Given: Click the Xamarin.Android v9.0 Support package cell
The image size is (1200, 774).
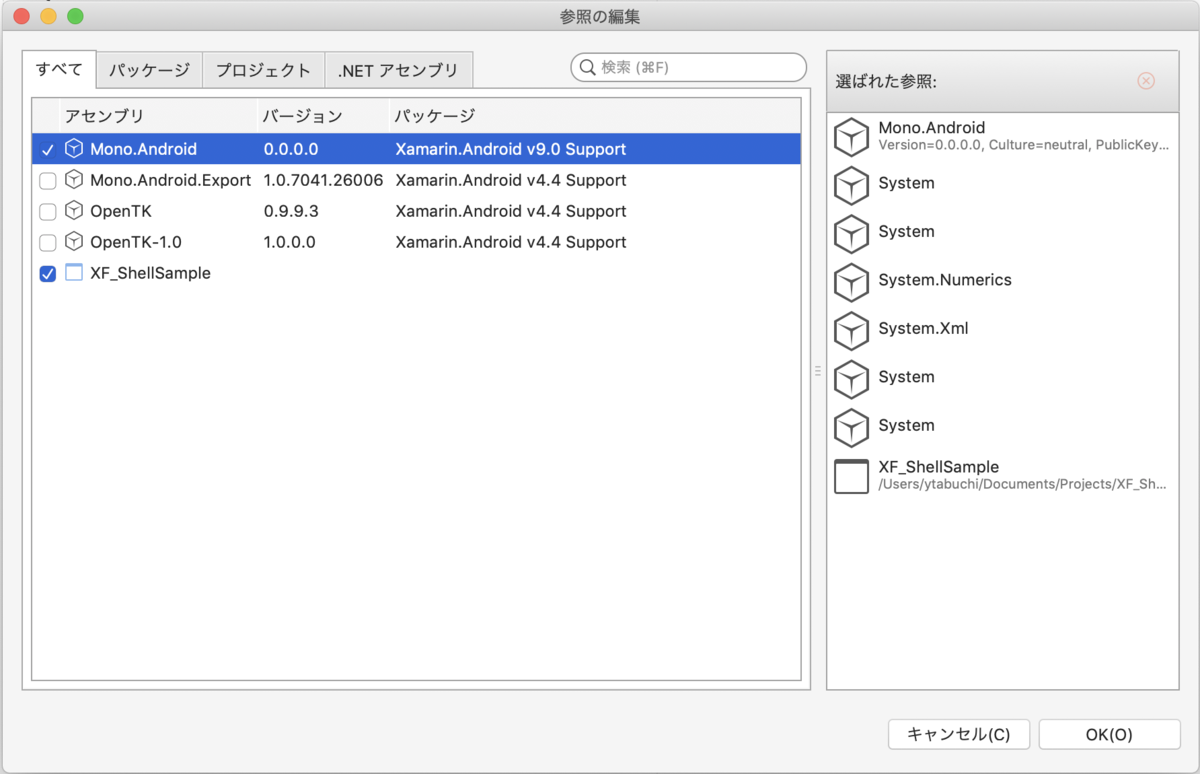Looking at the screenshot, I should 510,149.
